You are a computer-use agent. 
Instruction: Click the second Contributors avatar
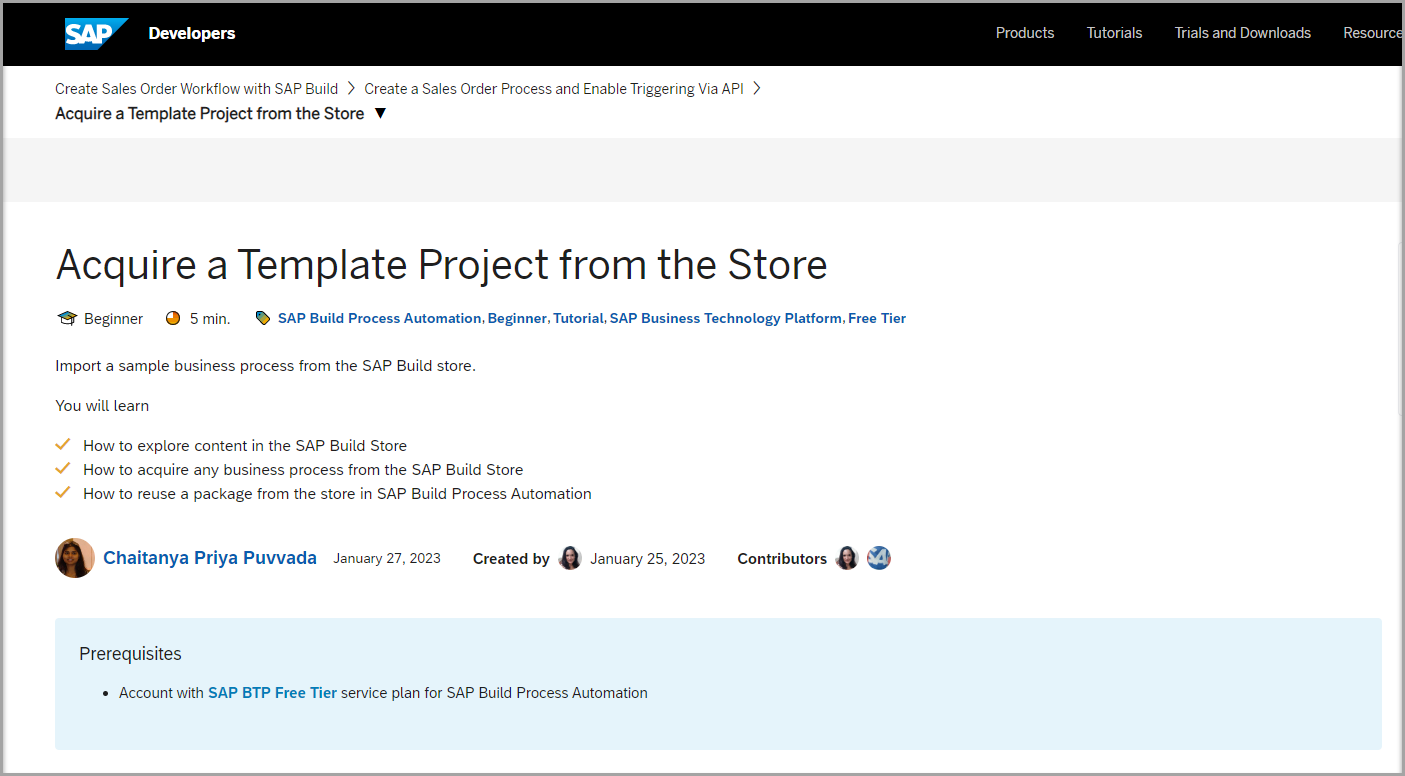(x=879, y=558)
